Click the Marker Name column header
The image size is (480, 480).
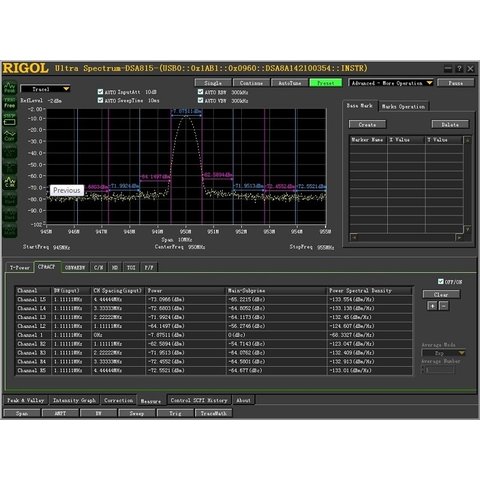point(368,140)
